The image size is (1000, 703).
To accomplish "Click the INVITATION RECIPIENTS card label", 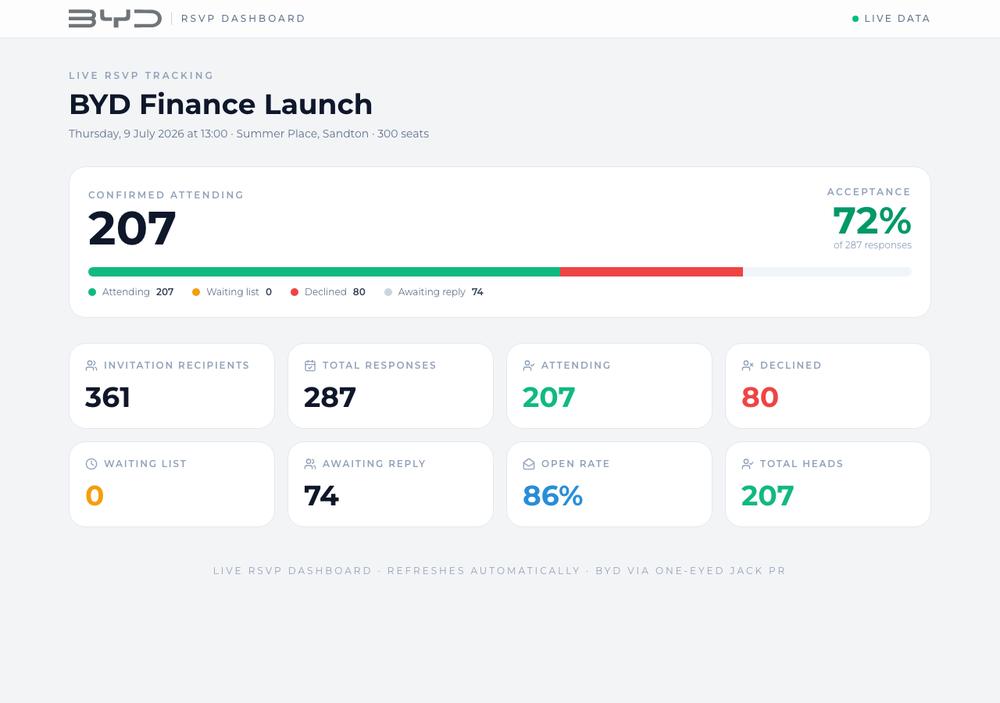I will pyautogui.click(x=177, y=366).
